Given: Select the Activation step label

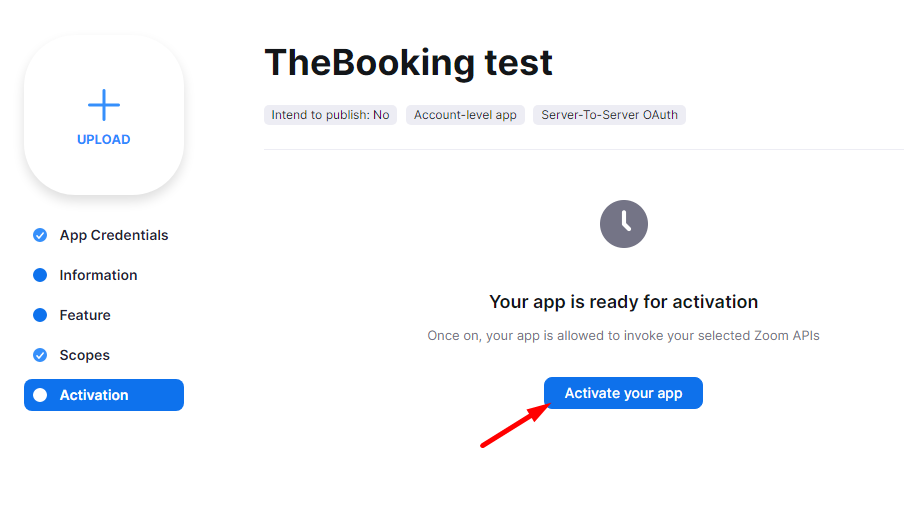Looking at the screenshot, I should pyautogui.click(x=94, y=395).
